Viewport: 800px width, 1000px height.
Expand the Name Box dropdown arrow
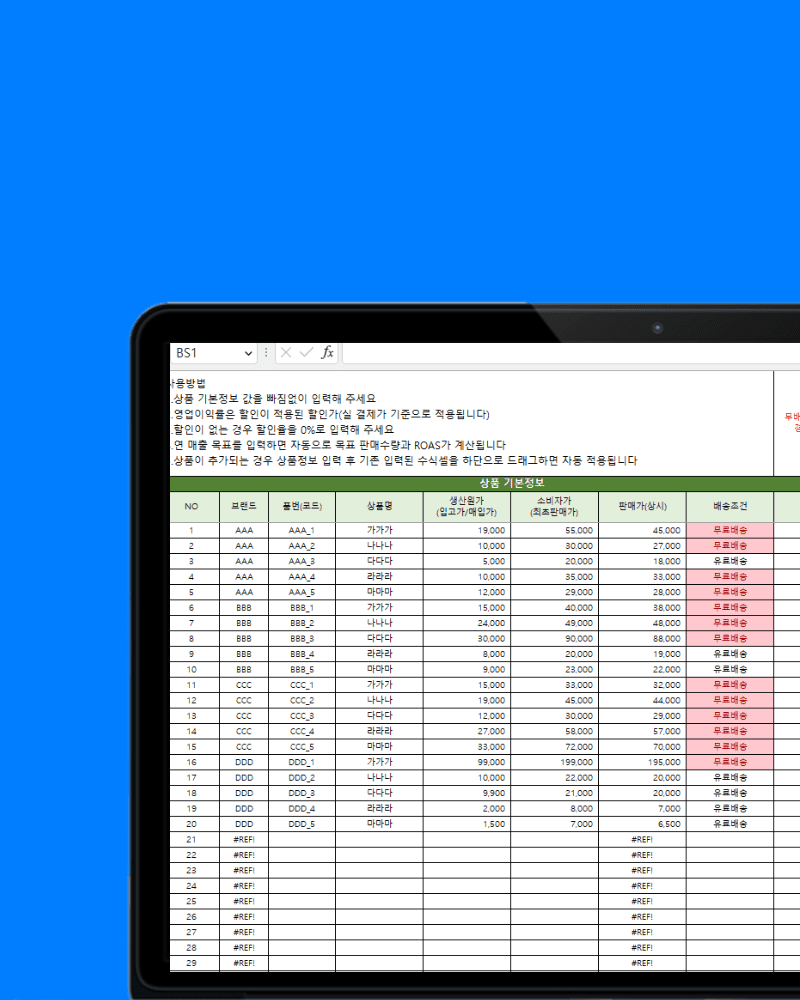248,353
